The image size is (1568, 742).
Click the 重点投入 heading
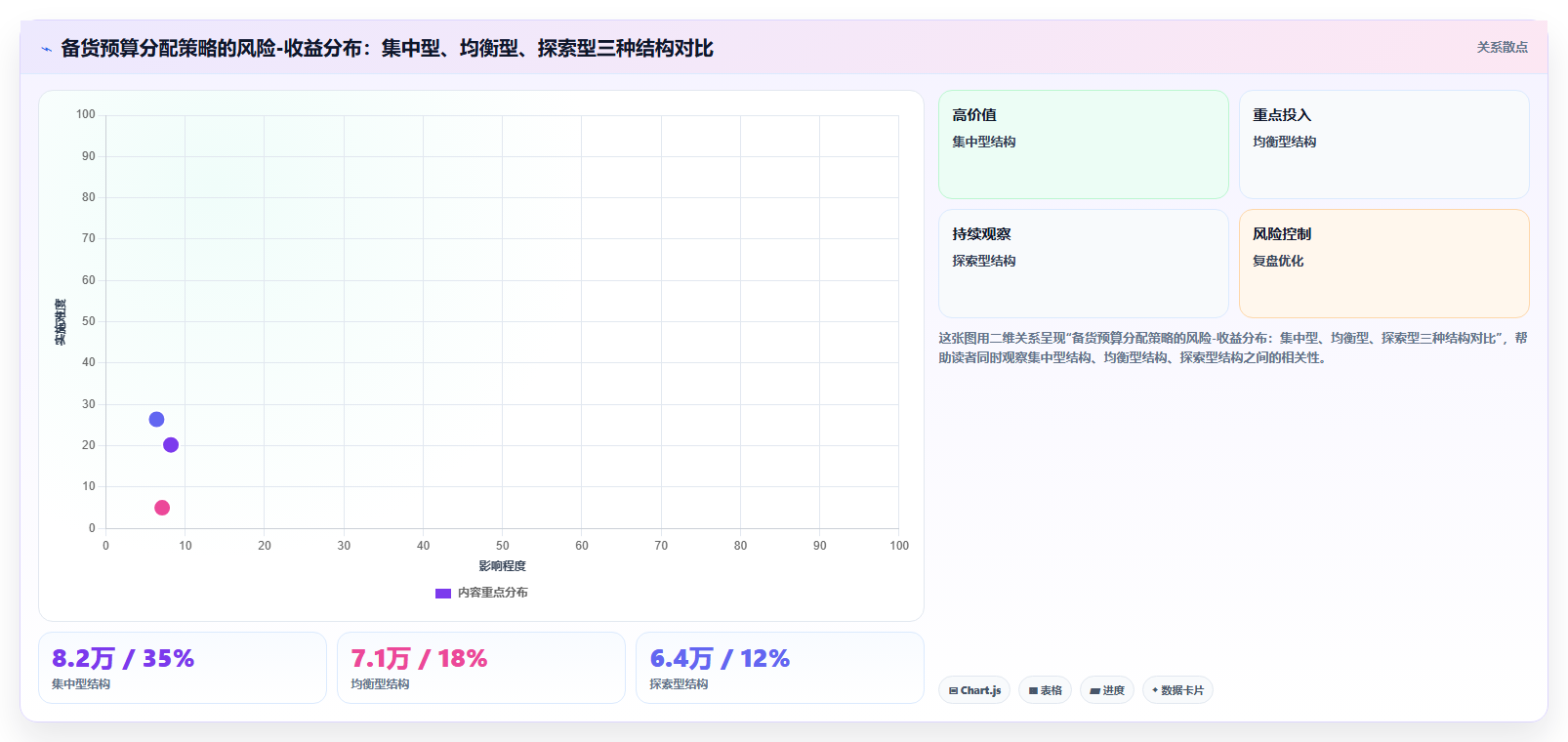click(x=1282, y=115)
